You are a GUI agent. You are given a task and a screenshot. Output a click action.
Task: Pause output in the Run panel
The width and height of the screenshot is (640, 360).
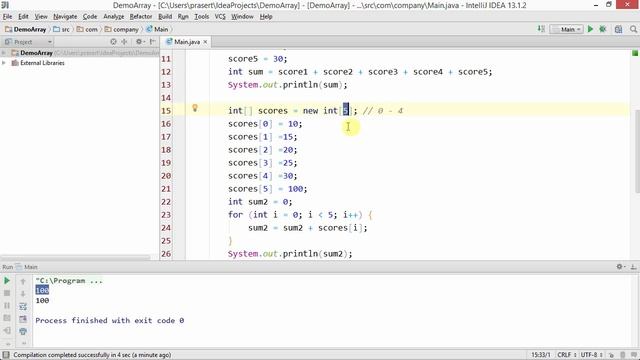coord(7,306)
